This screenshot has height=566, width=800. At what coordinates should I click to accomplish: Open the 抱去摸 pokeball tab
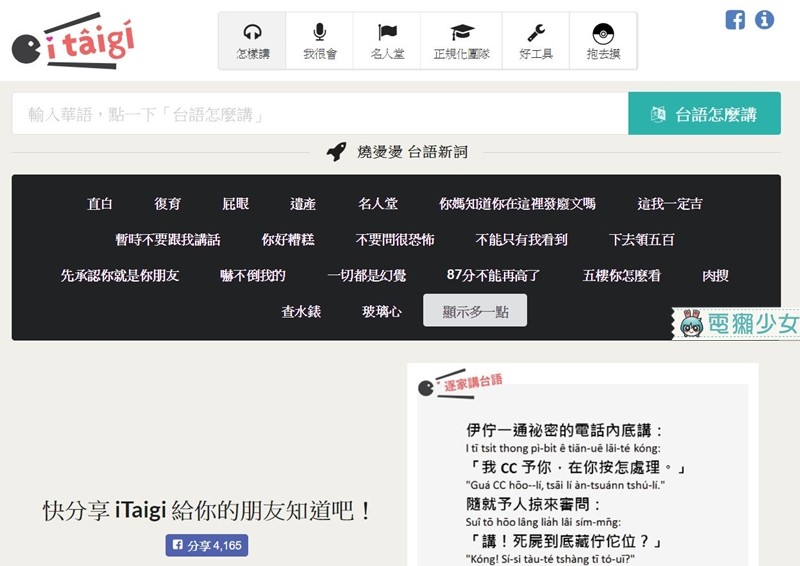(603, 41)
